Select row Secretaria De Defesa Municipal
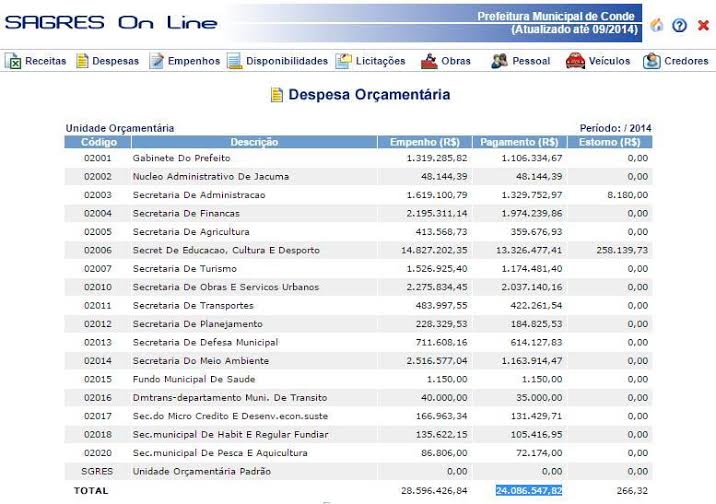 (x=358, y=342)
